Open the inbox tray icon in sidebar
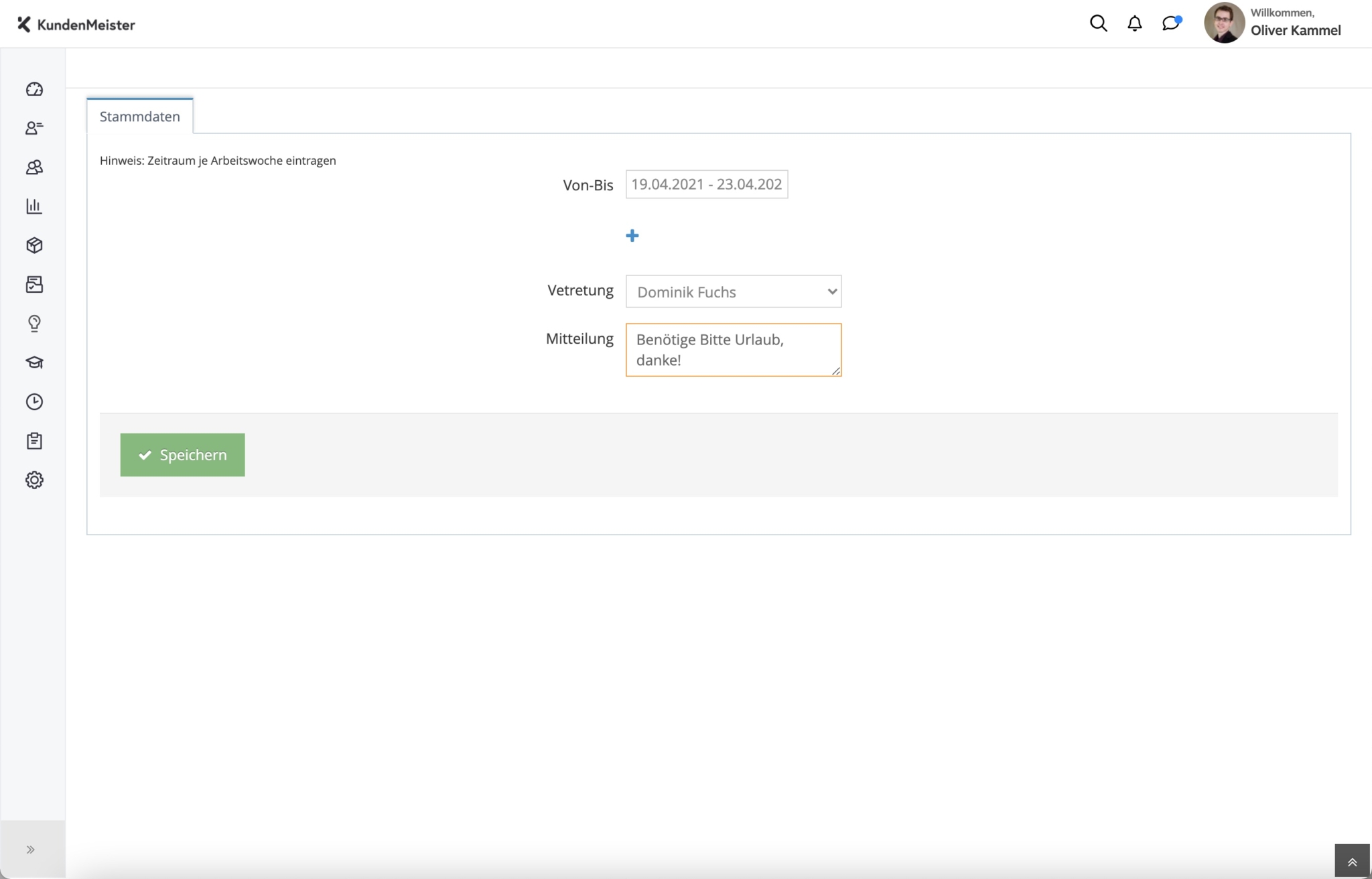The width and height of the screenshot is (1372, 879). coord(34,285)
